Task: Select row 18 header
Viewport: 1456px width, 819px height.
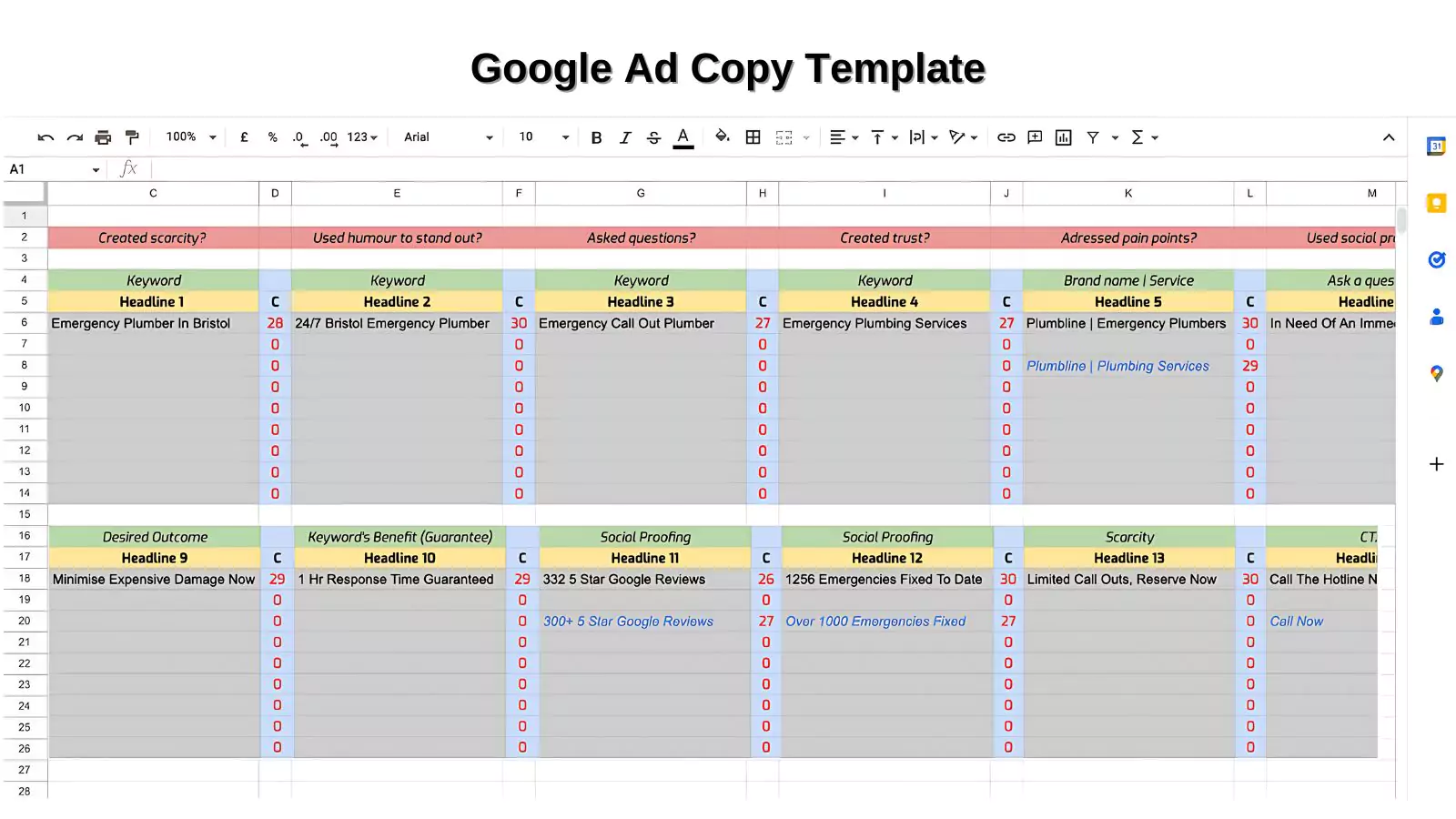Action: [25, 579]
